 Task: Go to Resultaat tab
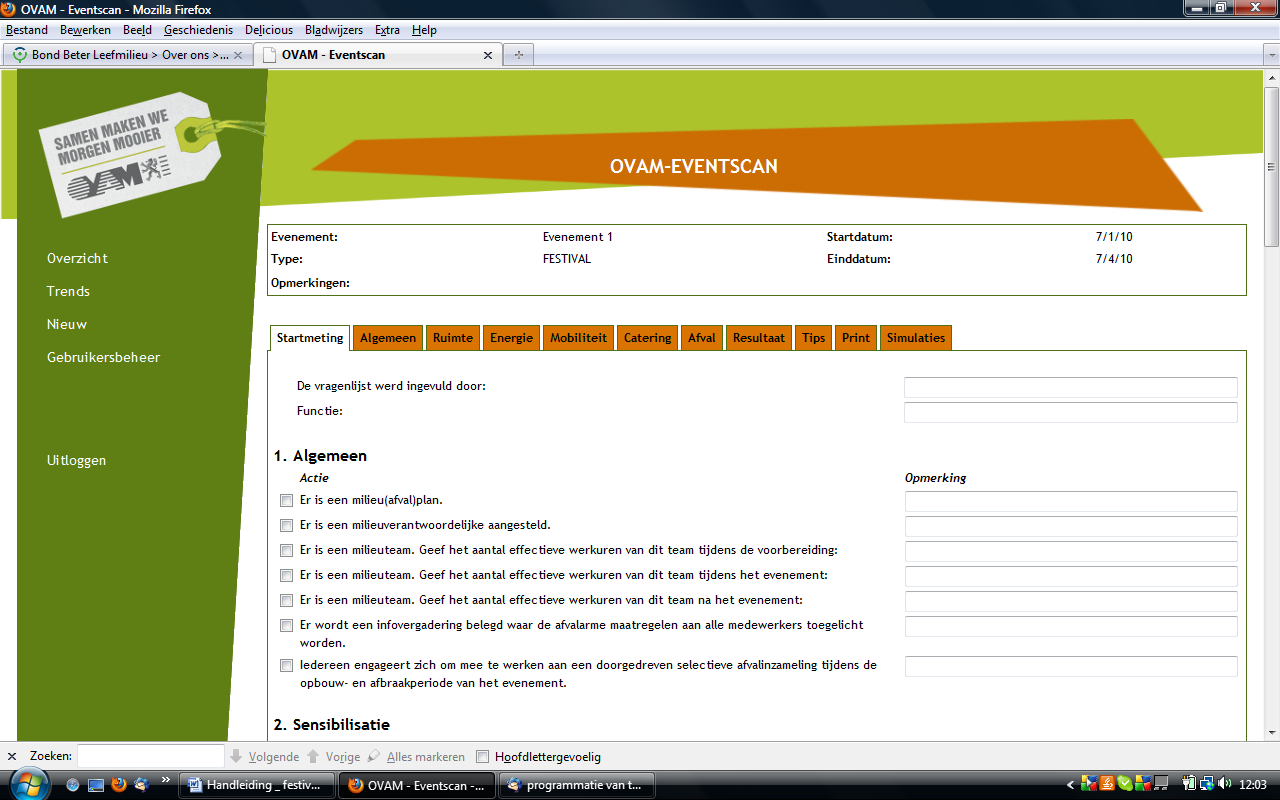(760, 338)
